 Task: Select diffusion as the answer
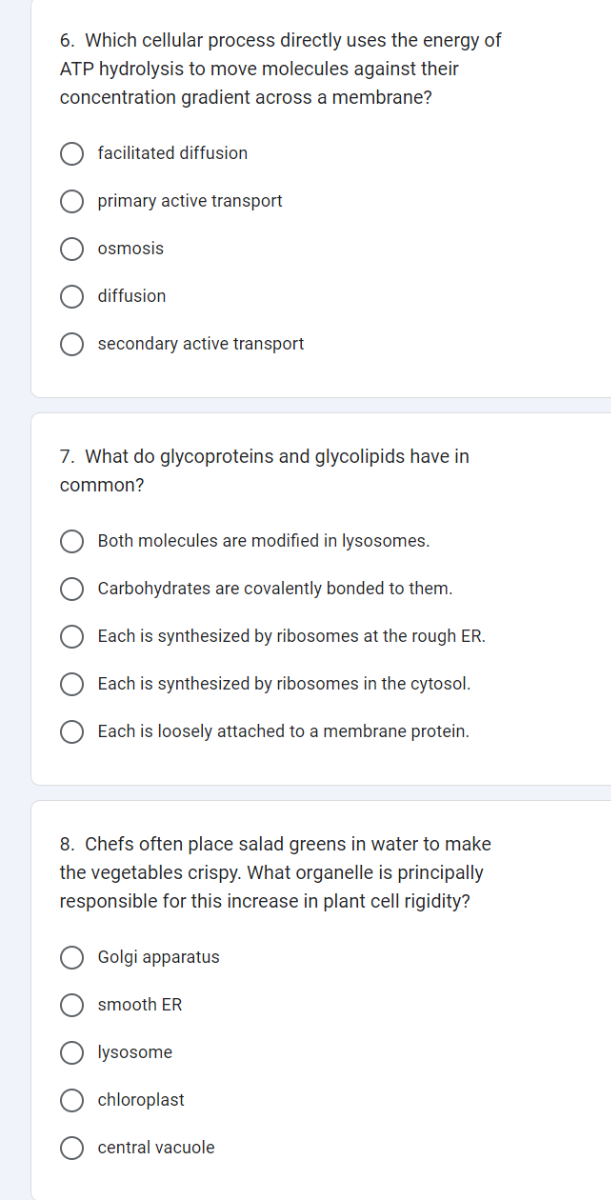point(71,296)
